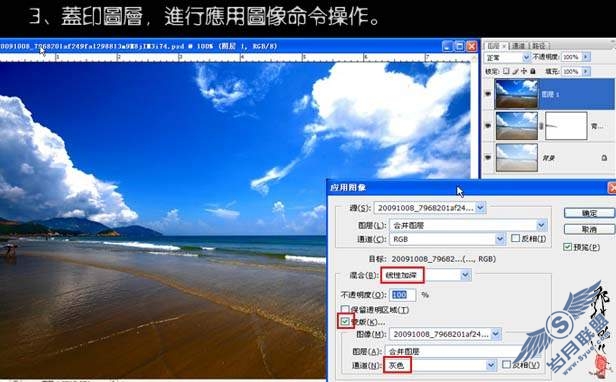Open the mask 图像(M) dropdown
616x382 pixels.
[496, 334]
